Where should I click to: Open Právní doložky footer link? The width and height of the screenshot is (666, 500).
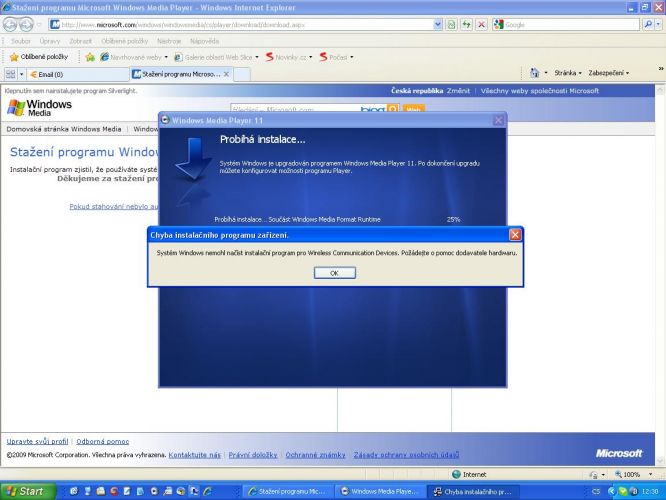[x=253, y=455]
